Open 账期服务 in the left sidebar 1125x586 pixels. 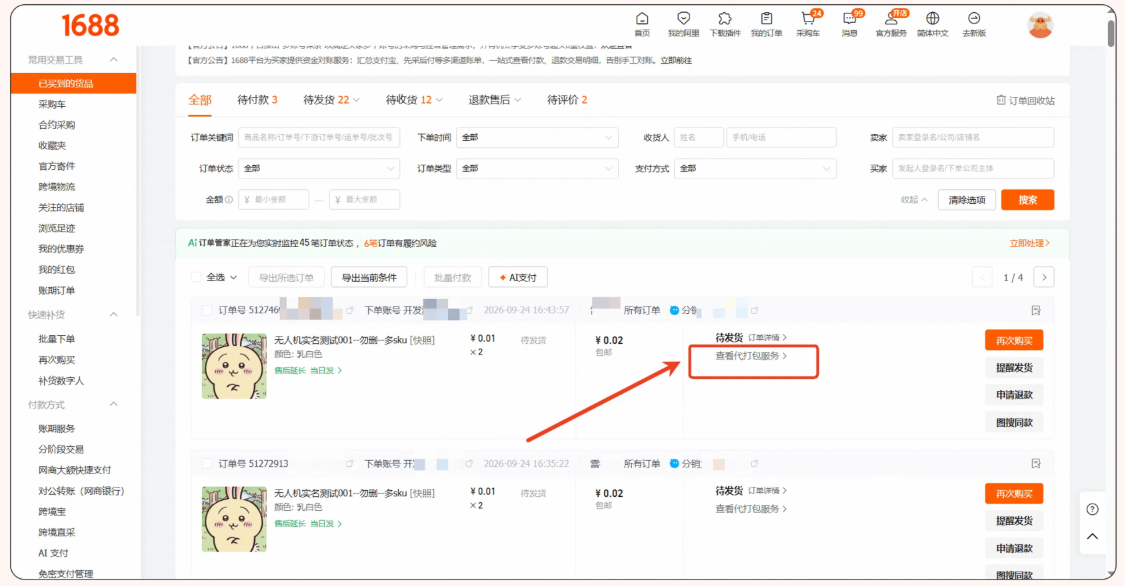click(x=57, y=429)
